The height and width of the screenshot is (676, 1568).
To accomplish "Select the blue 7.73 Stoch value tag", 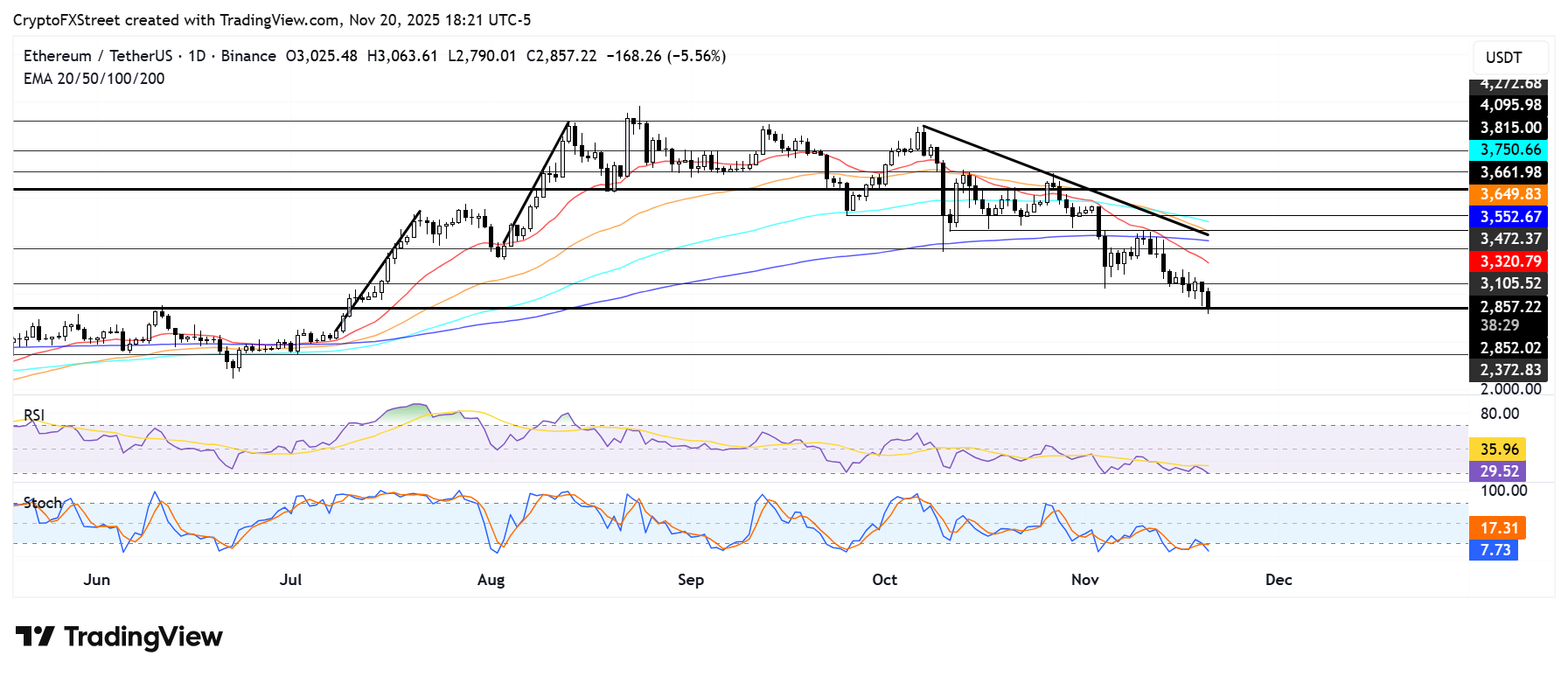I will click(1494, 549).
